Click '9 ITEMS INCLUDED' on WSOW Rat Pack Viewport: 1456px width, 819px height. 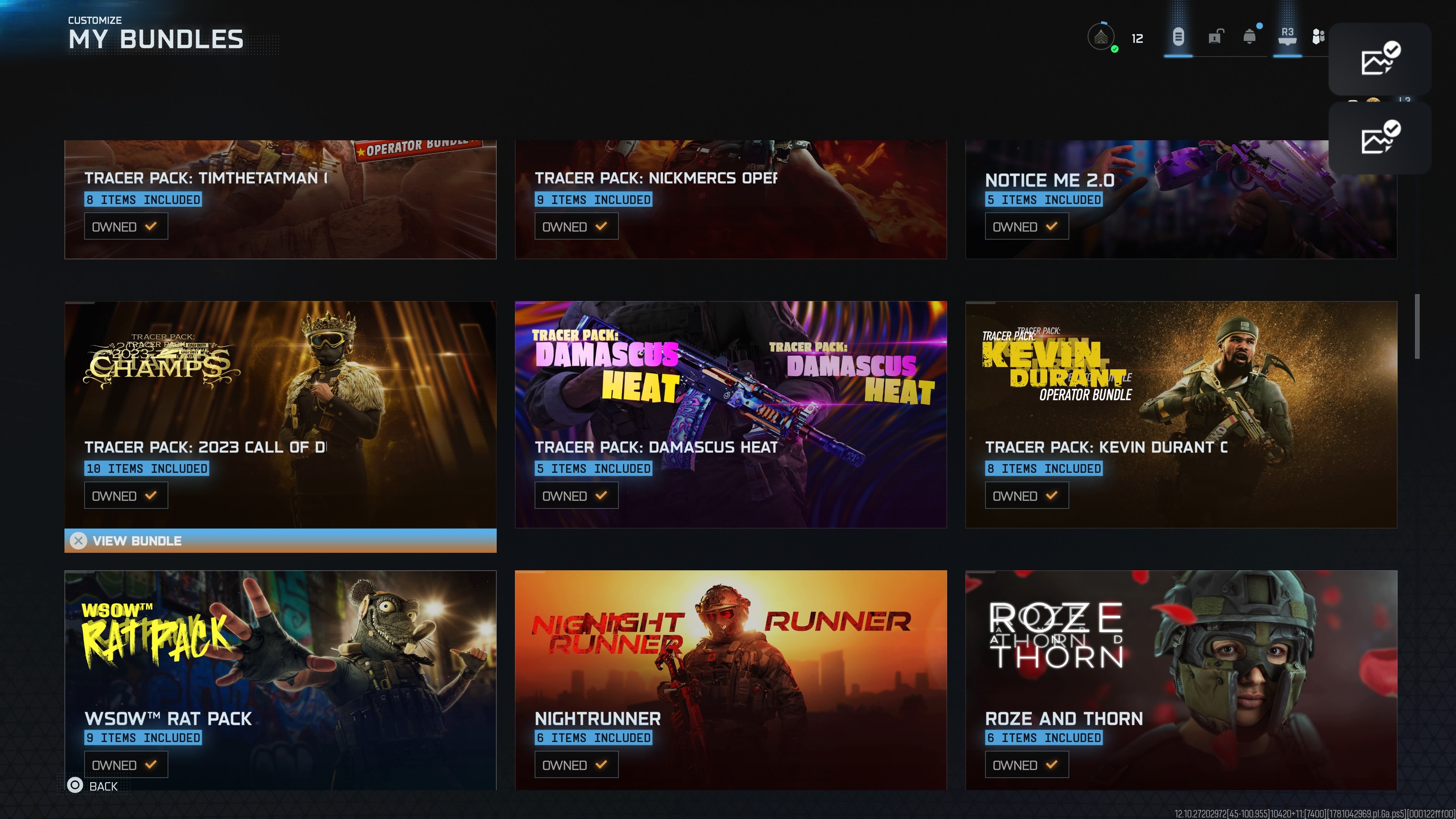[143, 737]
